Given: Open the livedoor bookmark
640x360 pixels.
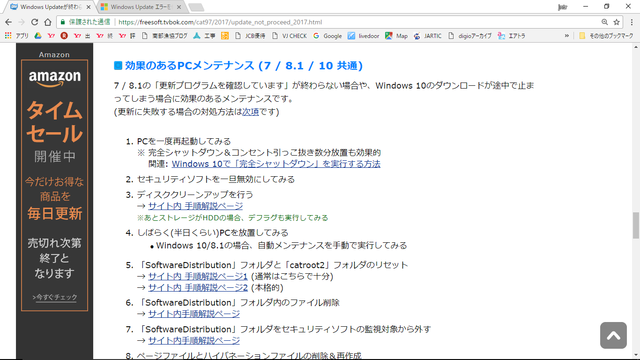Looking at the screenshot, I should (363, 36).
